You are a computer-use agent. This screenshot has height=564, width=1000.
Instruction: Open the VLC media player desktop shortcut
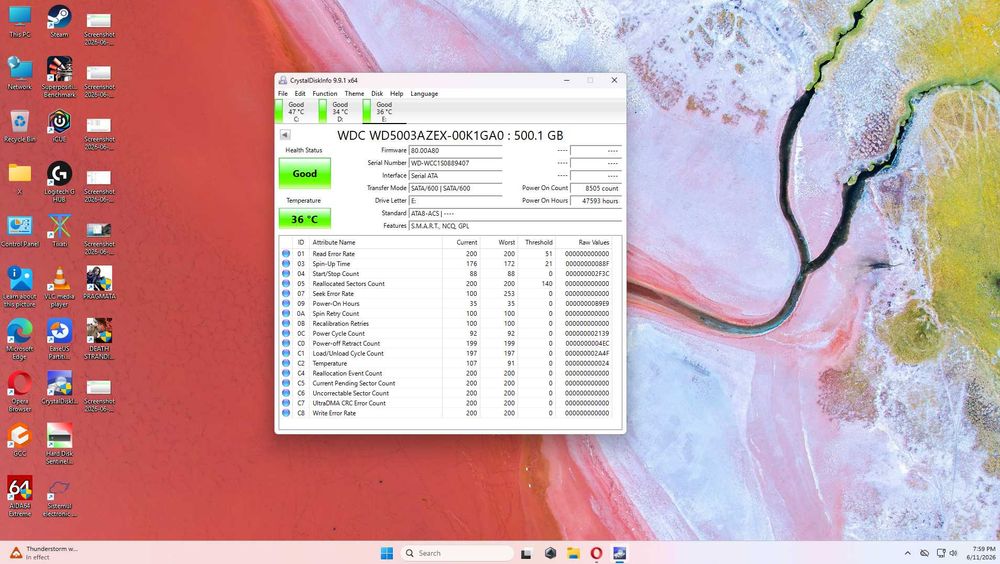click(59, 287)
